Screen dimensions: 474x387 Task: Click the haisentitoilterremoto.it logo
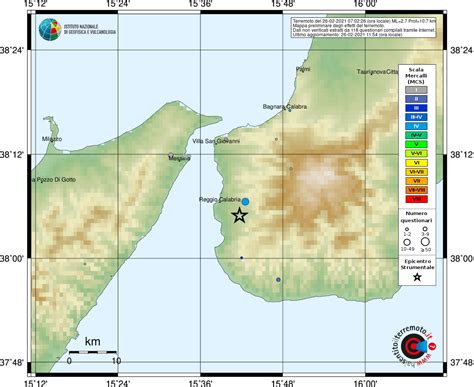[x=415, y=346]
